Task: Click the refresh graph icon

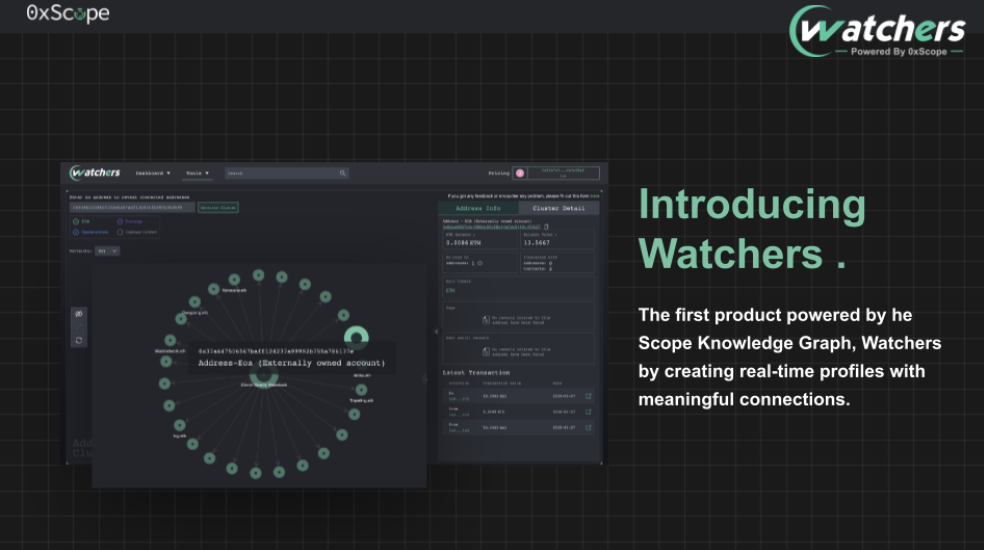Action: click(x=78, y=340)
